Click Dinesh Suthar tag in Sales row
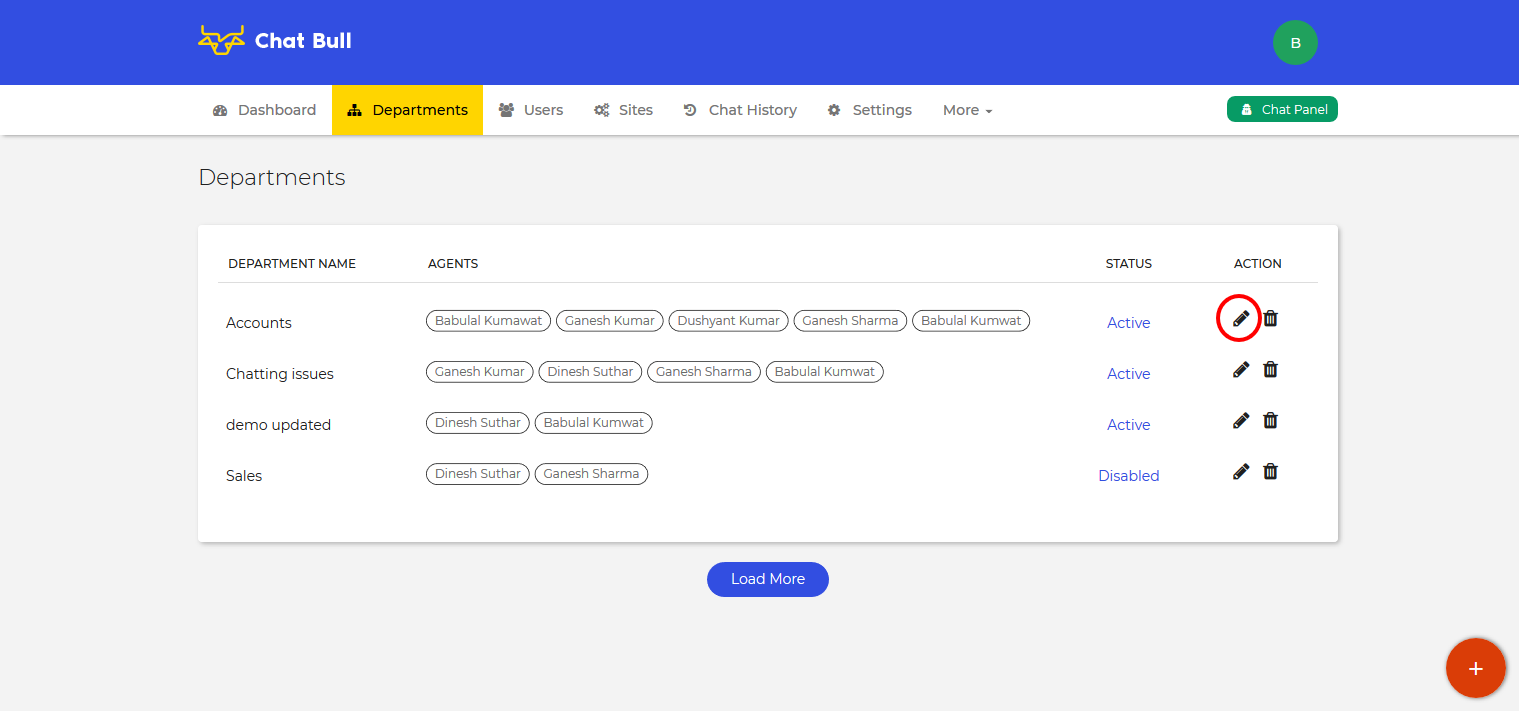This screenshot has width=1519, height=711. (x=478, y=474)
